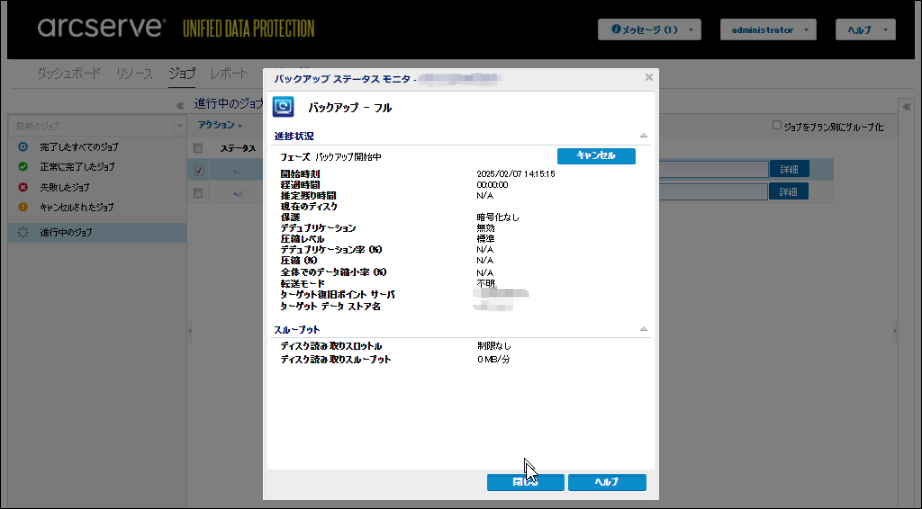The height and width of the screenshot is (509, 922).
Task: Click the 制限なし throttle value
Action: coord(494,346)
